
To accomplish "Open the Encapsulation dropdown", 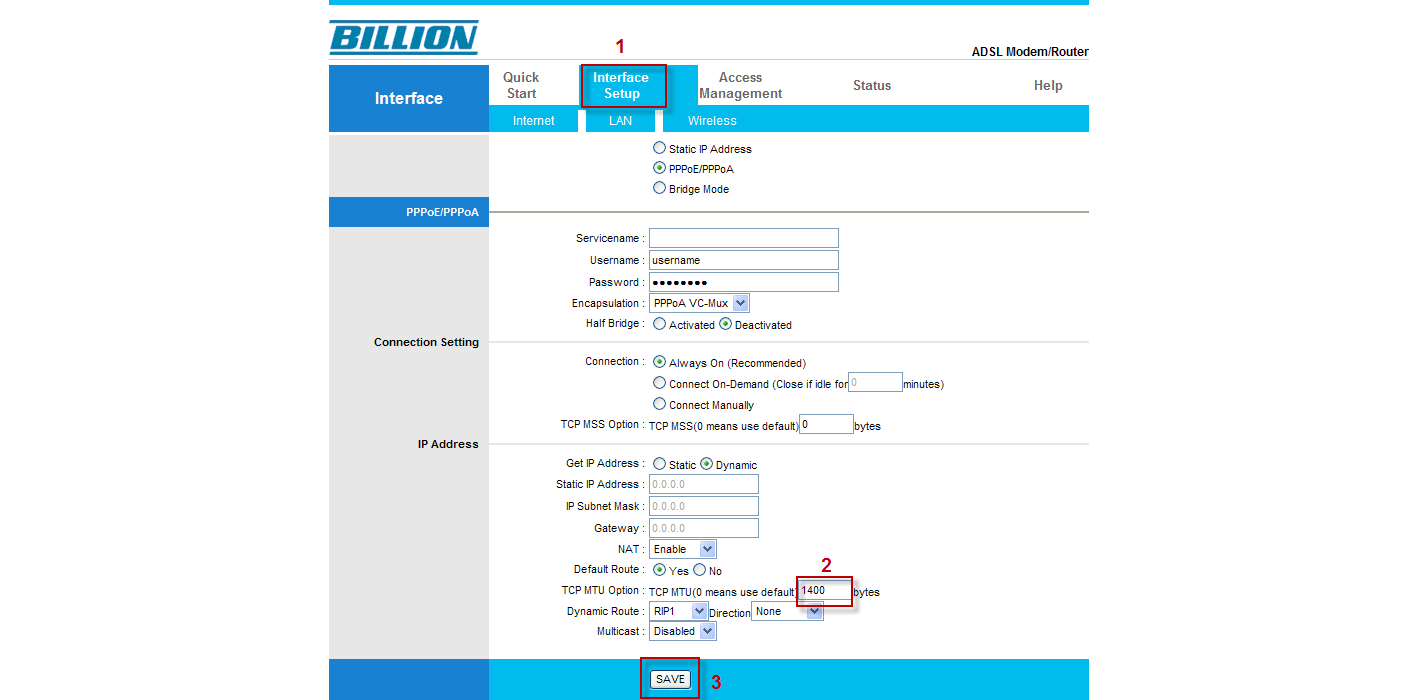I will coord(699,303).
